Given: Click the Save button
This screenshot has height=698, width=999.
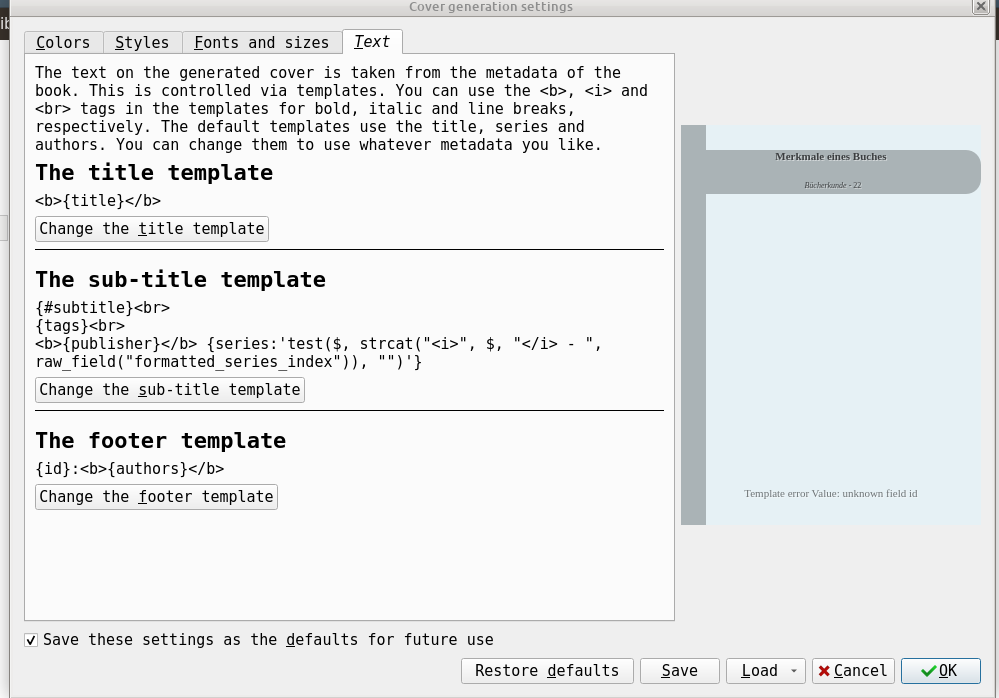Looking at the screenshot, I should (x=679, y=671).
